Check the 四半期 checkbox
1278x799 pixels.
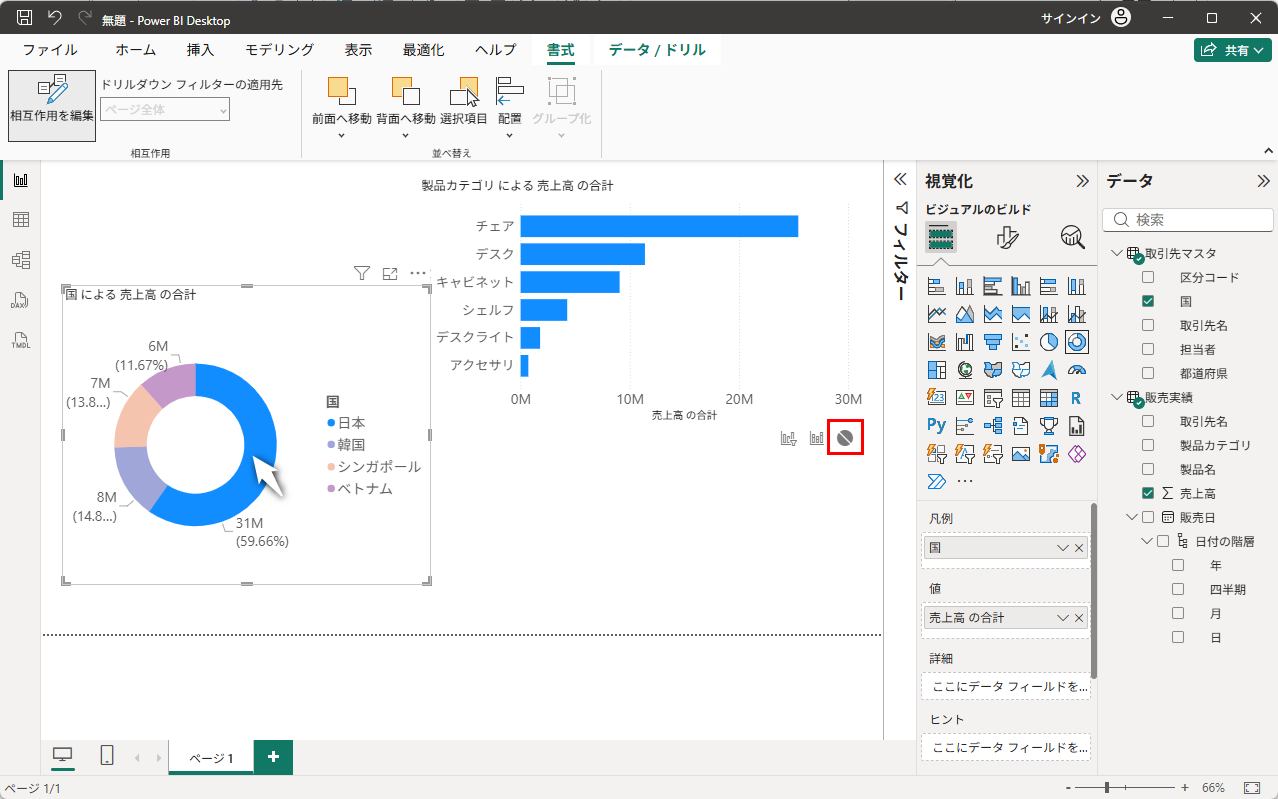(x=1178, y=589)
